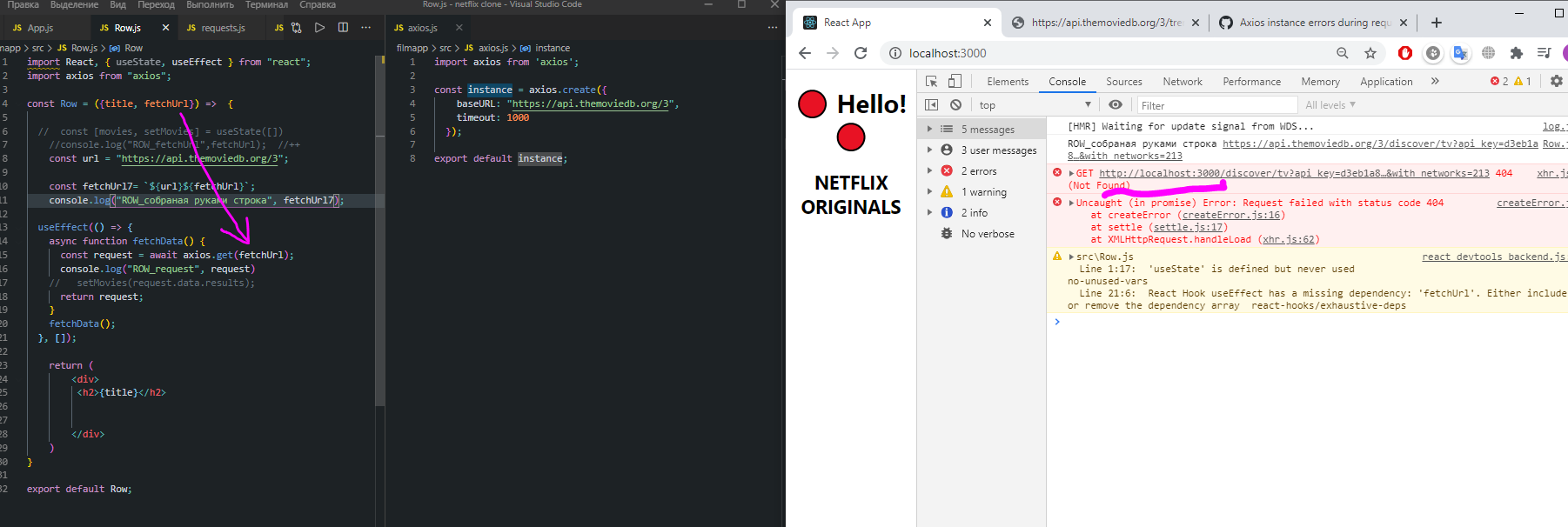The image size is (1568, 527).
Task: Click the Split Editor icon in VS Code
Action: (x=343, y=28)
